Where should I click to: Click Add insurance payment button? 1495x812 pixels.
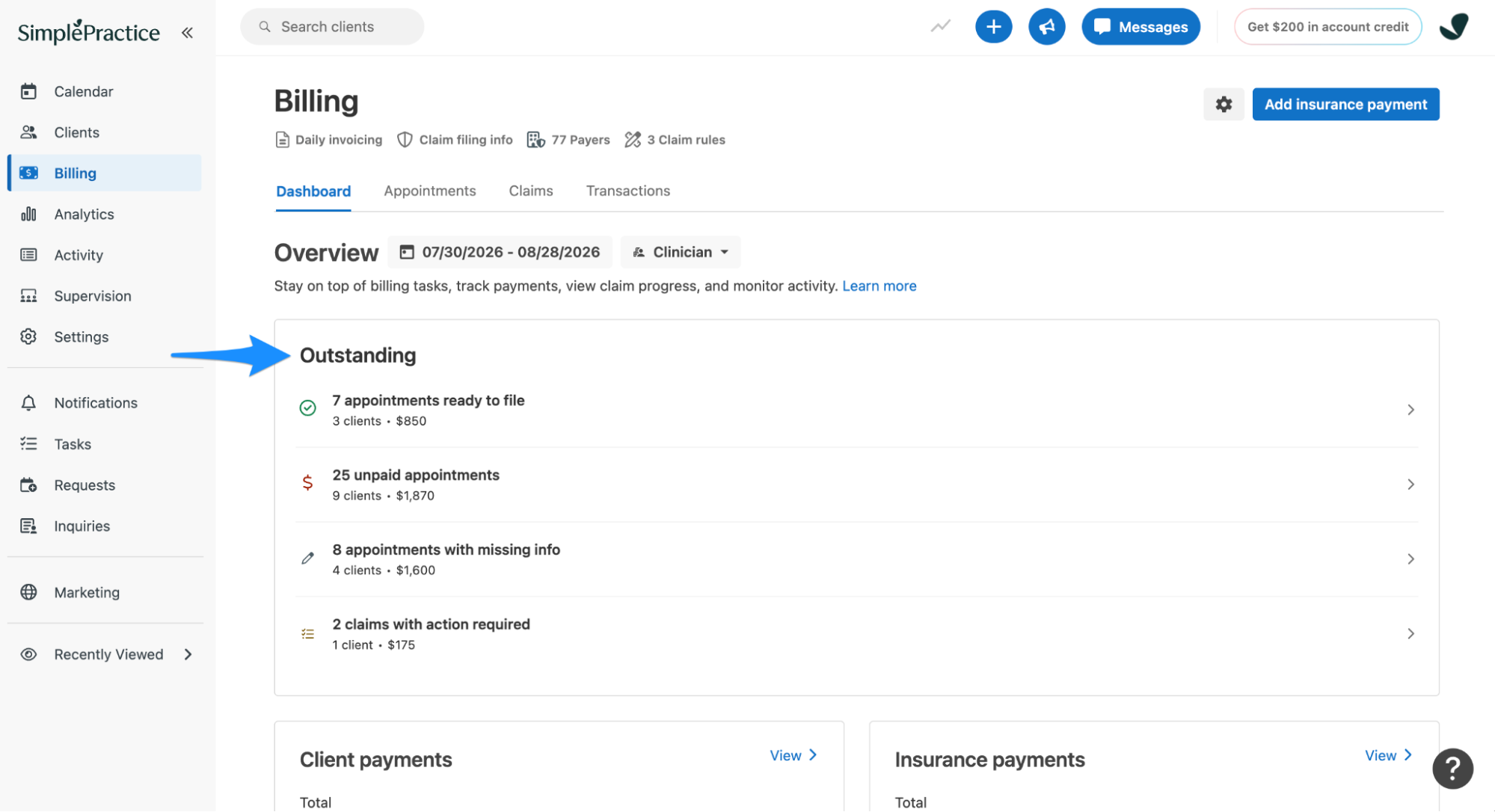[1345, 104]
